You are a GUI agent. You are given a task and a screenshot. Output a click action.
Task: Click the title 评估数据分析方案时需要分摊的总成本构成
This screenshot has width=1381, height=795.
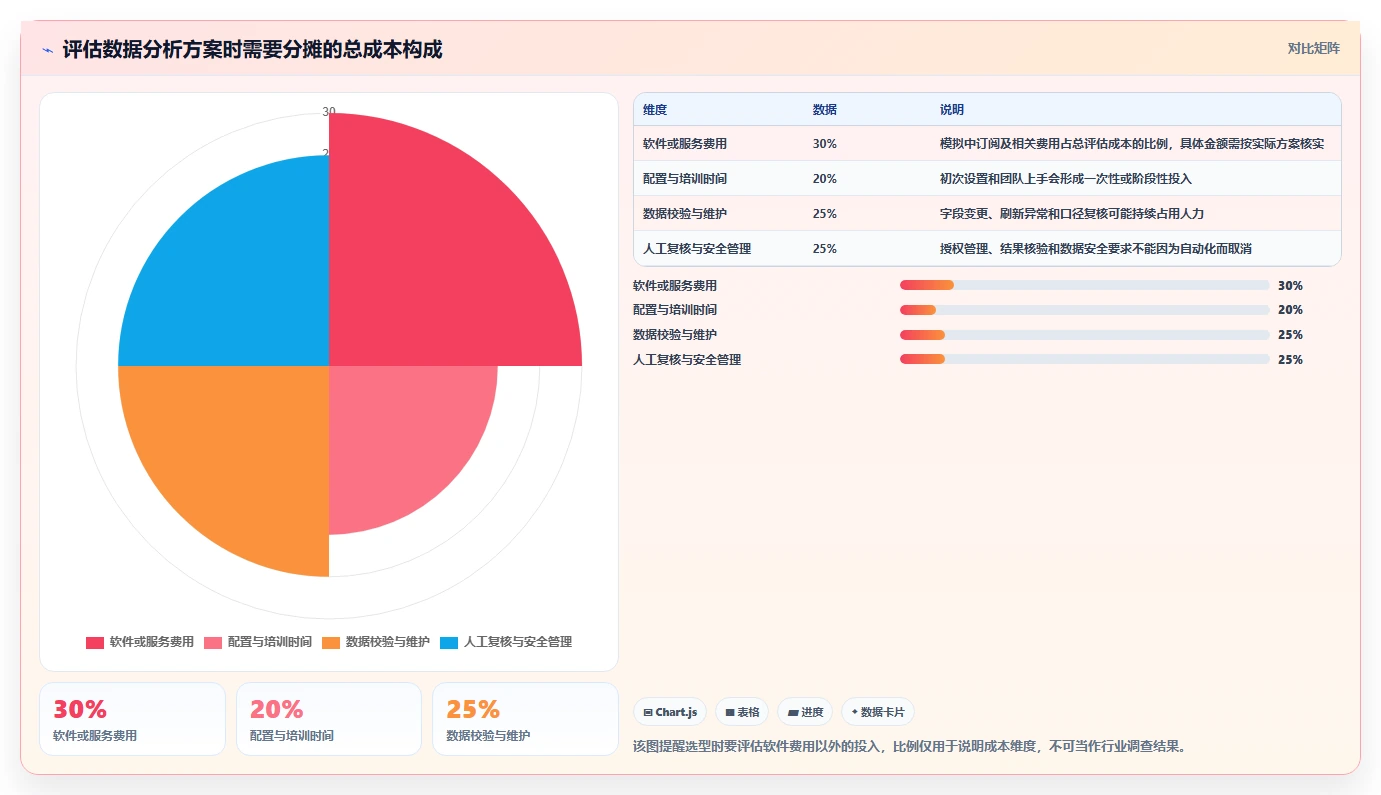[252, 50]
